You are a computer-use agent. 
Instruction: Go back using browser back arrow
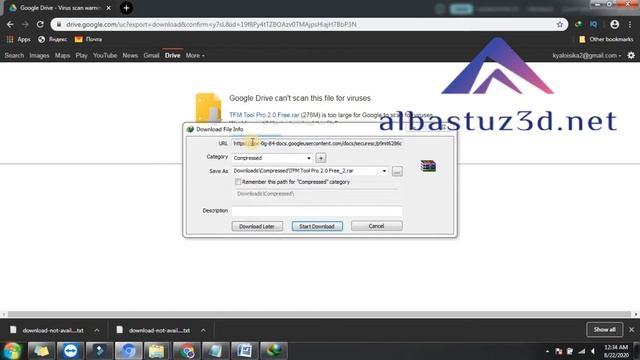coord(10,24)
